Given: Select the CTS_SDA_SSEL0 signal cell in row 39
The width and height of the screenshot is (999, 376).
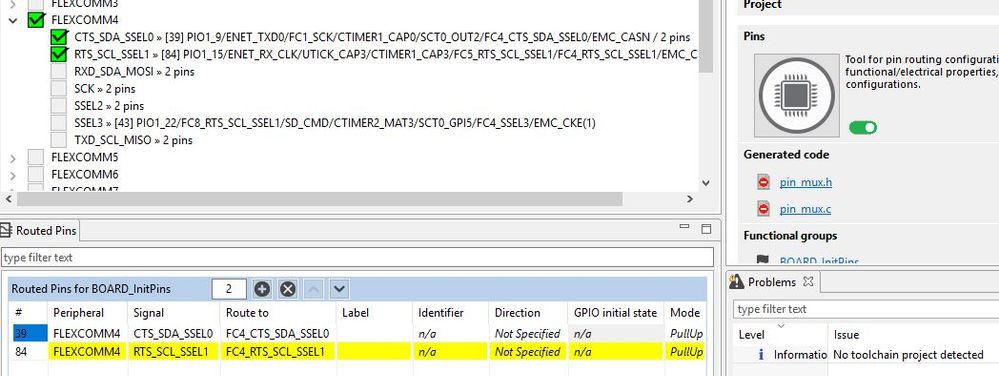Looking at the screenshot, I should coord(173,333).
